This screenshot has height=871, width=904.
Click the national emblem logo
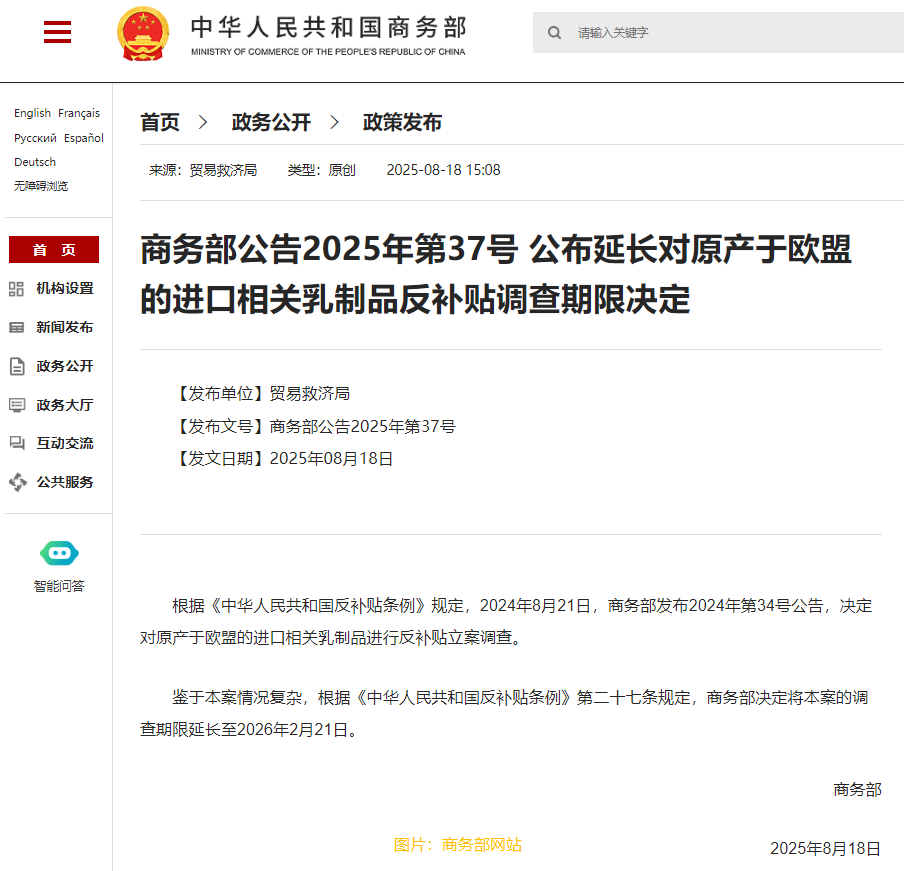coord(143,34)
